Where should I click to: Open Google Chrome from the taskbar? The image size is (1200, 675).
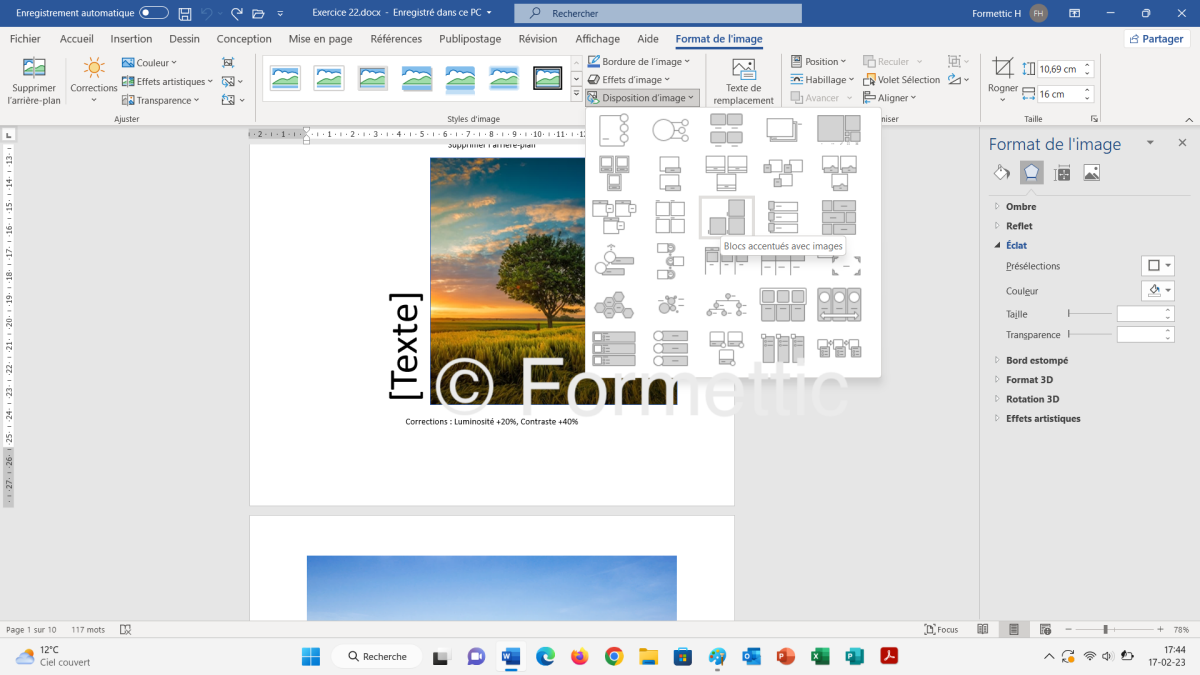click(x=614, y=656)
